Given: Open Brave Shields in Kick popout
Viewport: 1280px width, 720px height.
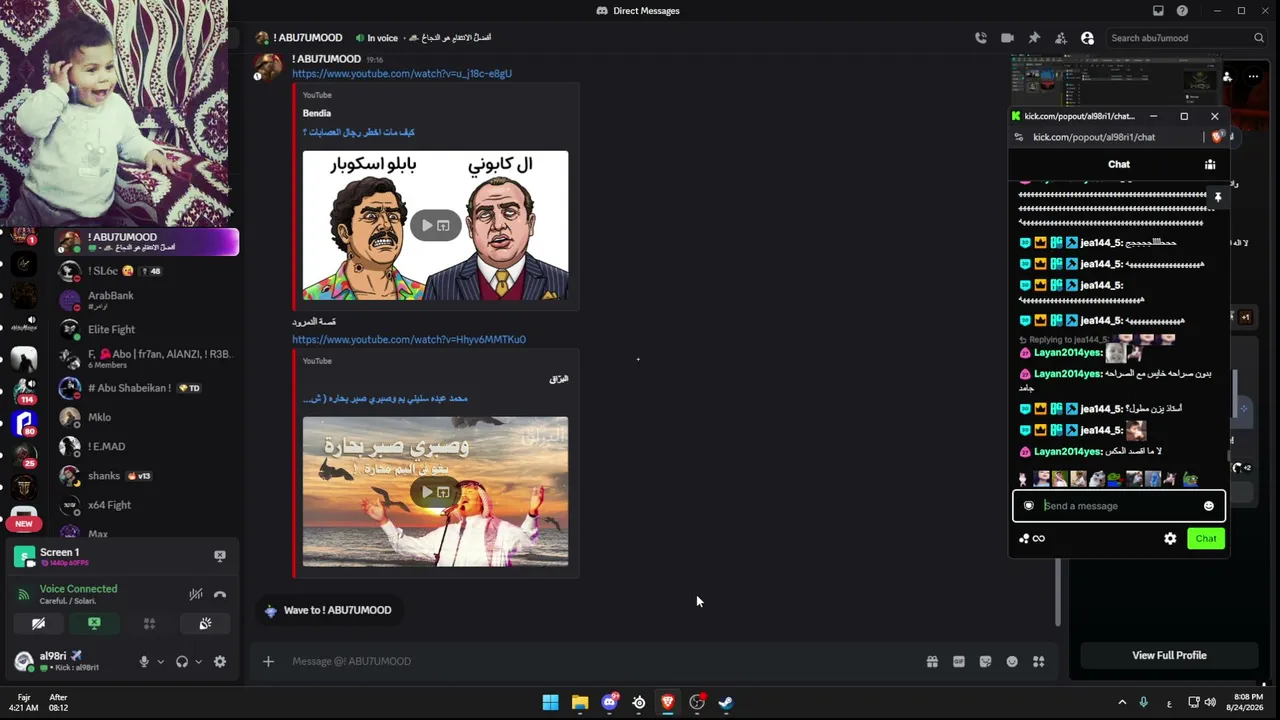Looking at the screenshot, I should 1216,137.
